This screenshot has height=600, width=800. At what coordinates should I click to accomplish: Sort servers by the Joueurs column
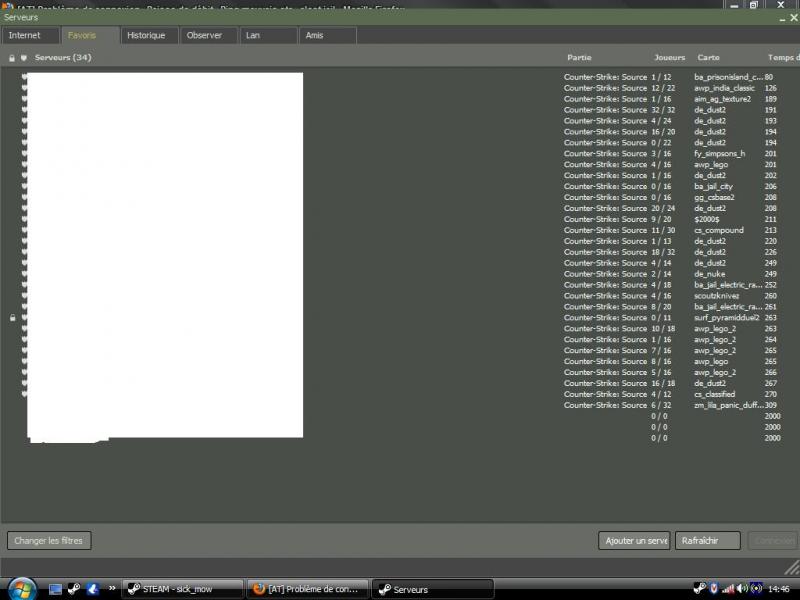coord(669,58)
